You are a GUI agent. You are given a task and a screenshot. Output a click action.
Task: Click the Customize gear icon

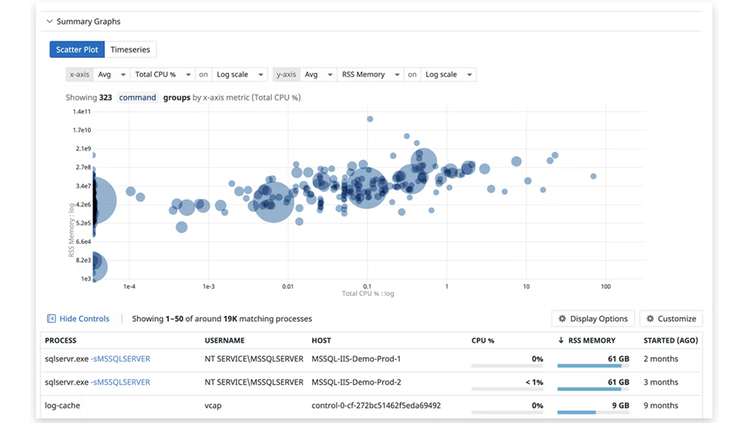click(x=650, y=319)
